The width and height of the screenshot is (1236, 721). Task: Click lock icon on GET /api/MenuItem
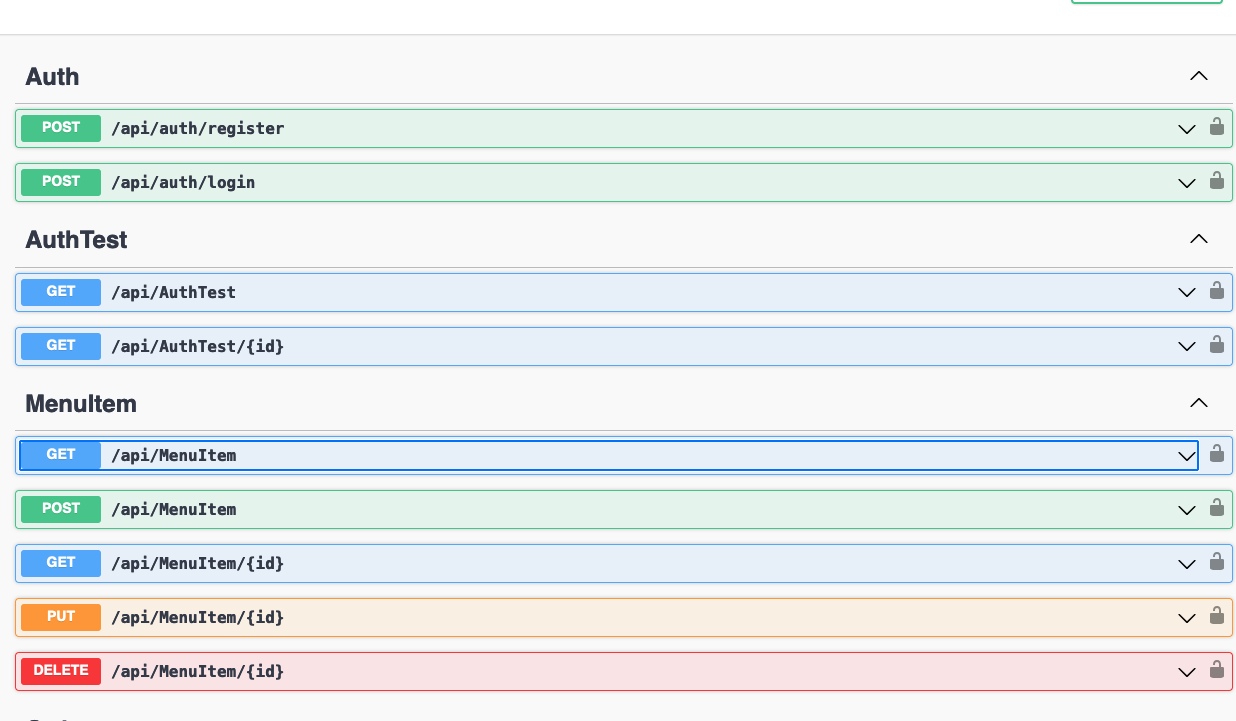click(1216, 454)
